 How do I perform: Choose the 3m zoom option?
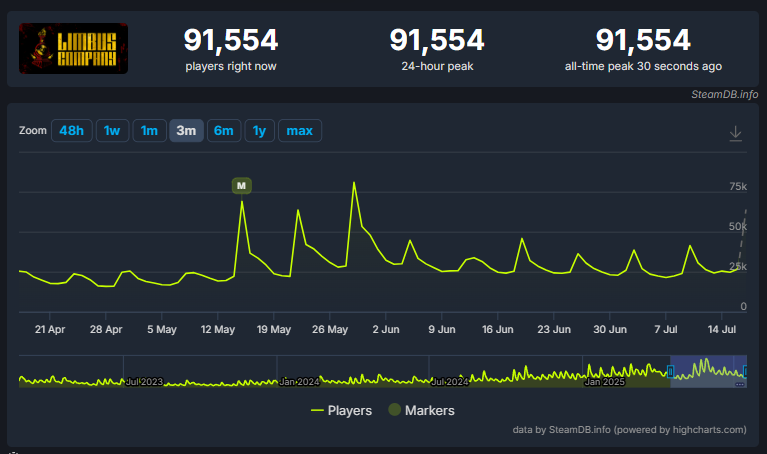(186, 131)
